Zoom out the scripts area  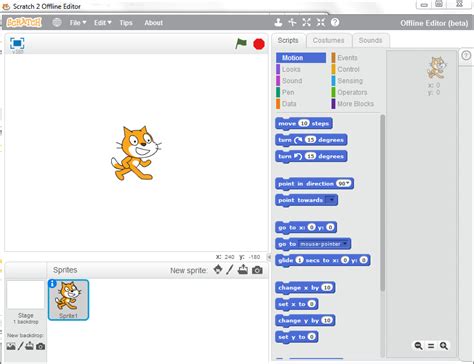[x=418, y=346]
